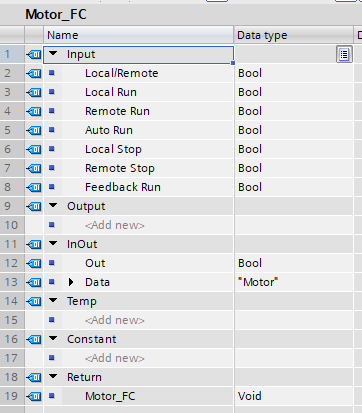Expand the Data structure in InOut
Screen dimensions: 362x413
pyautogui.click(x=71, y=282)
